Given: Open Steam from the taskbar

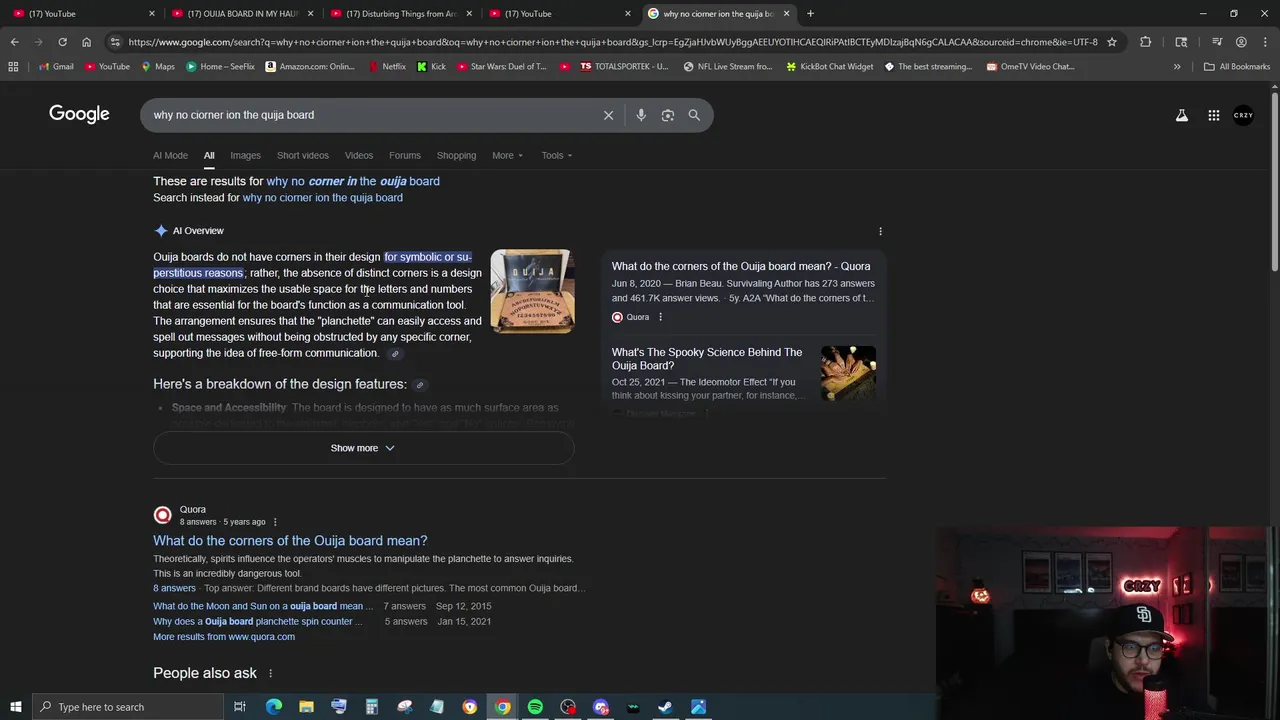Looking at the screenshot, I should [x=665, y=707].
